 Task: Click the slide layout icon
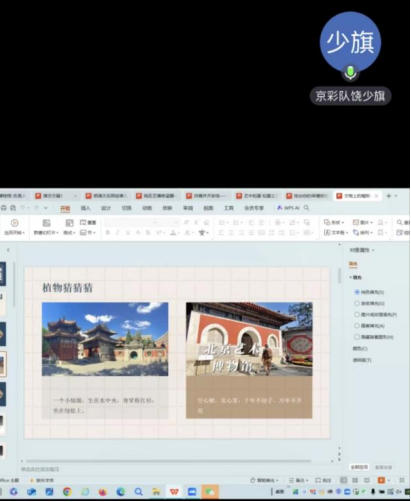[69, 223]
